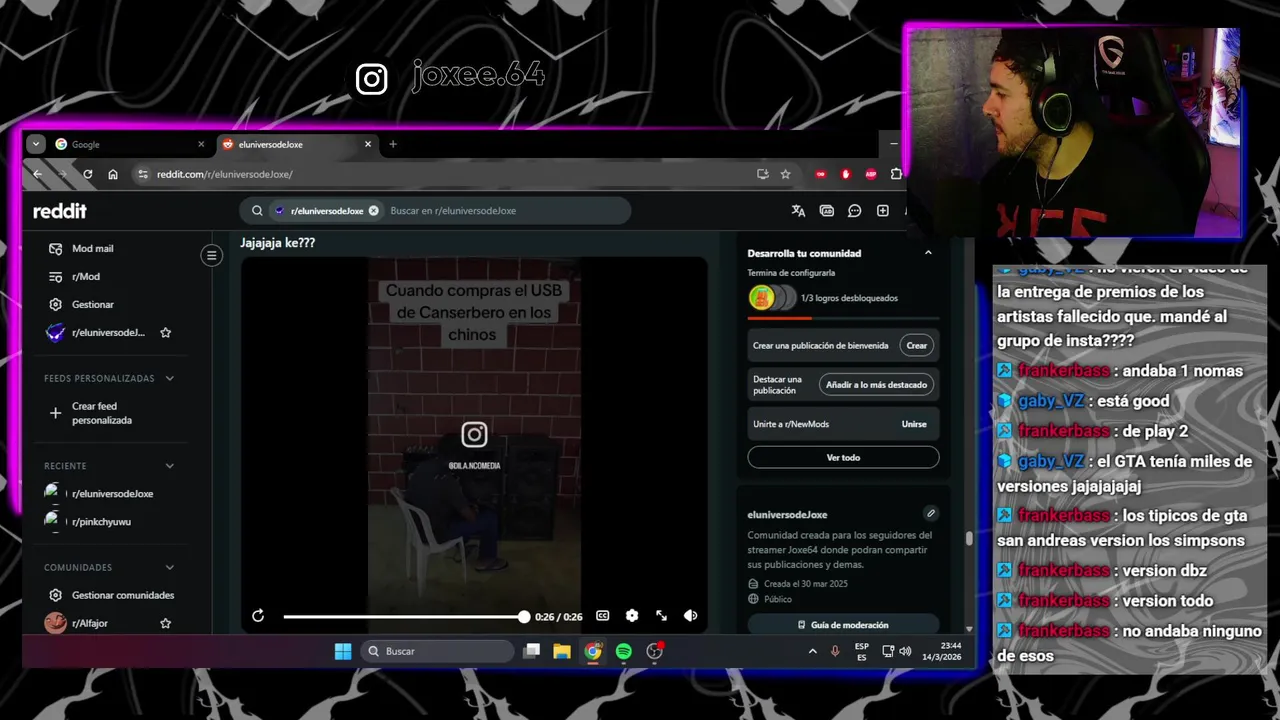This screenshot has width=1280, height=720.
Task: Click the site information icon in address bar
Action: pyautogui.click(x=143, y=174)
